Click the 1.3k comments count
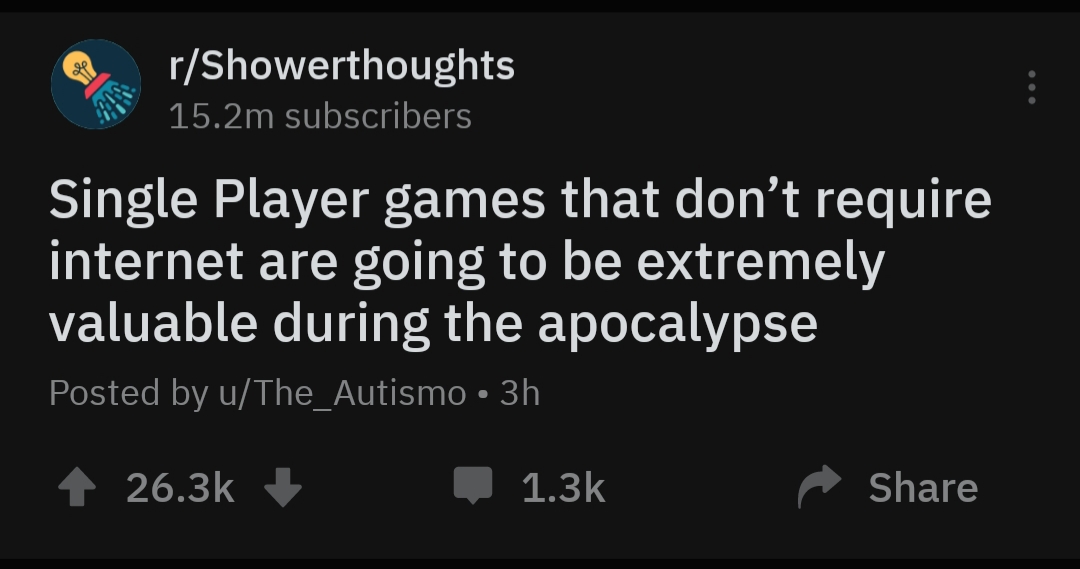This screenshot has width=1080, height=569. 563,488
